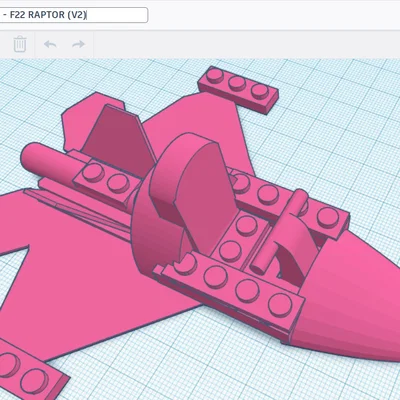
Task: Click the redo arrow icon
Action: 78,44
